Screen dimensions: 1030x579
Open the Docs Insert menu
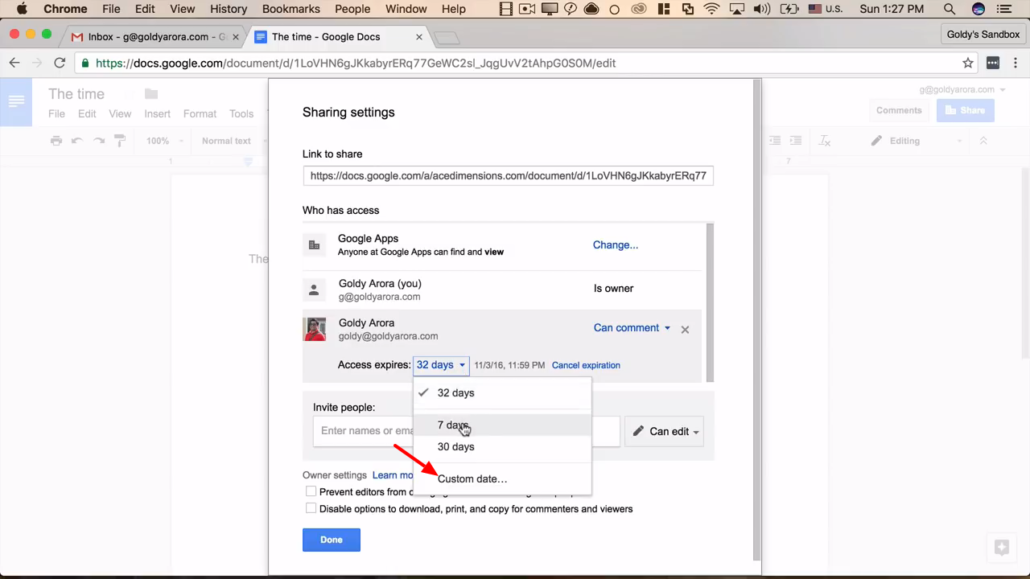coord(157,114)
